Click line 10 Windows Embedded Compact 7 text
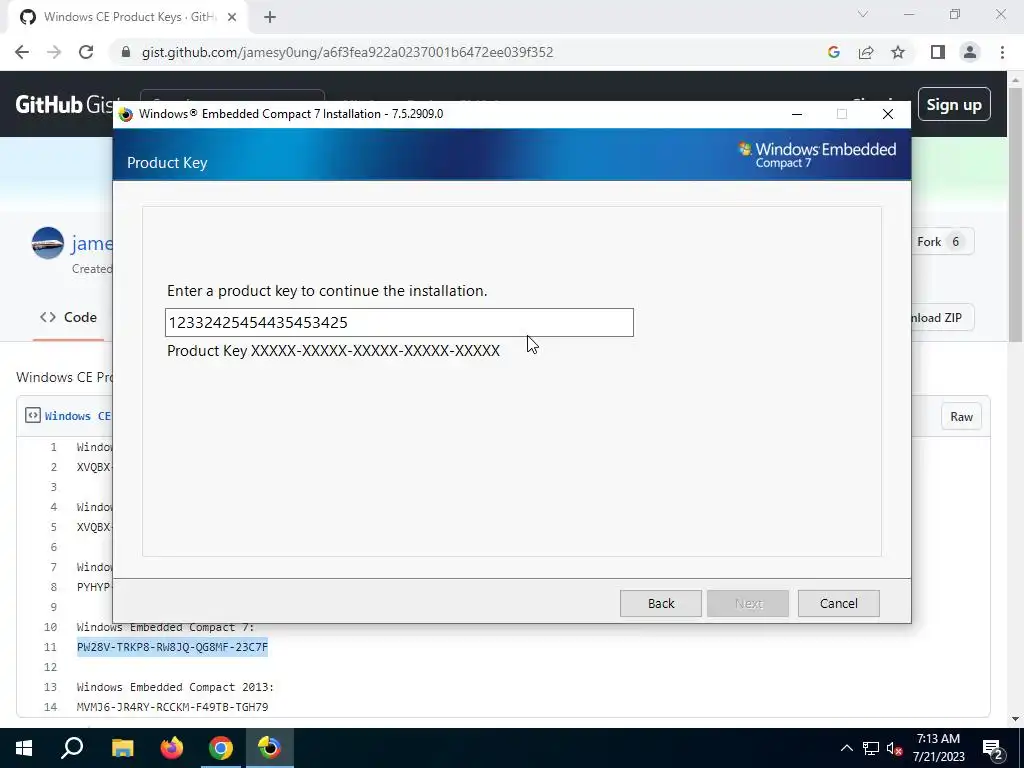1024x768 pixels. click(x=165, y=627)
